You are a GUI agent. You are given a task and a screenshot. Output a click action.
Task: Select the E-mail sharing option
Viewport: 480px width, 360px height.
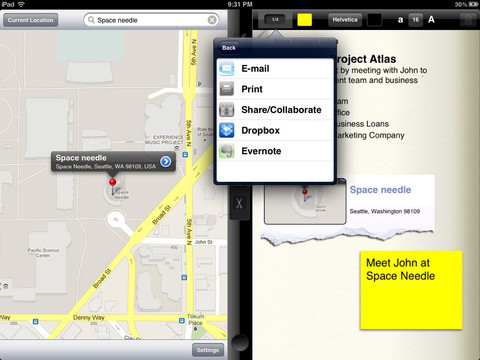(x=275, y=69)
